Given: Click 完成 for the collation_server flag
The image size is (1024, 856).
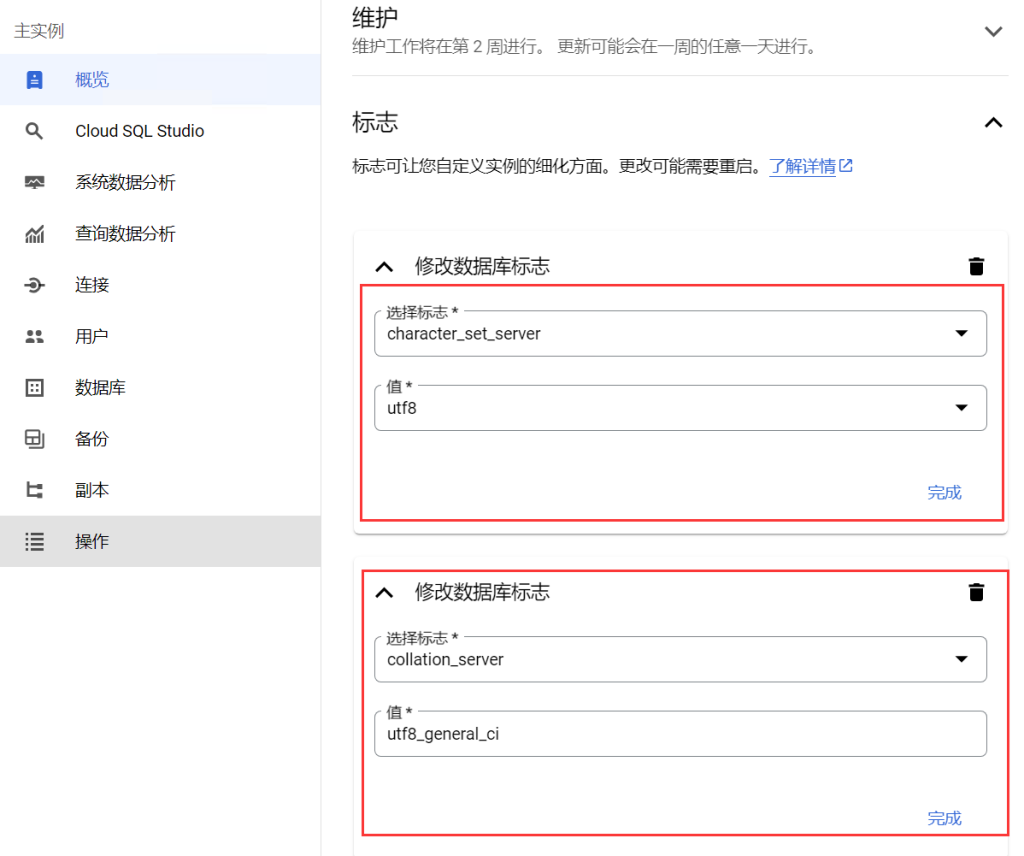Looking at the screenshot, I should [x=944, y=818].
